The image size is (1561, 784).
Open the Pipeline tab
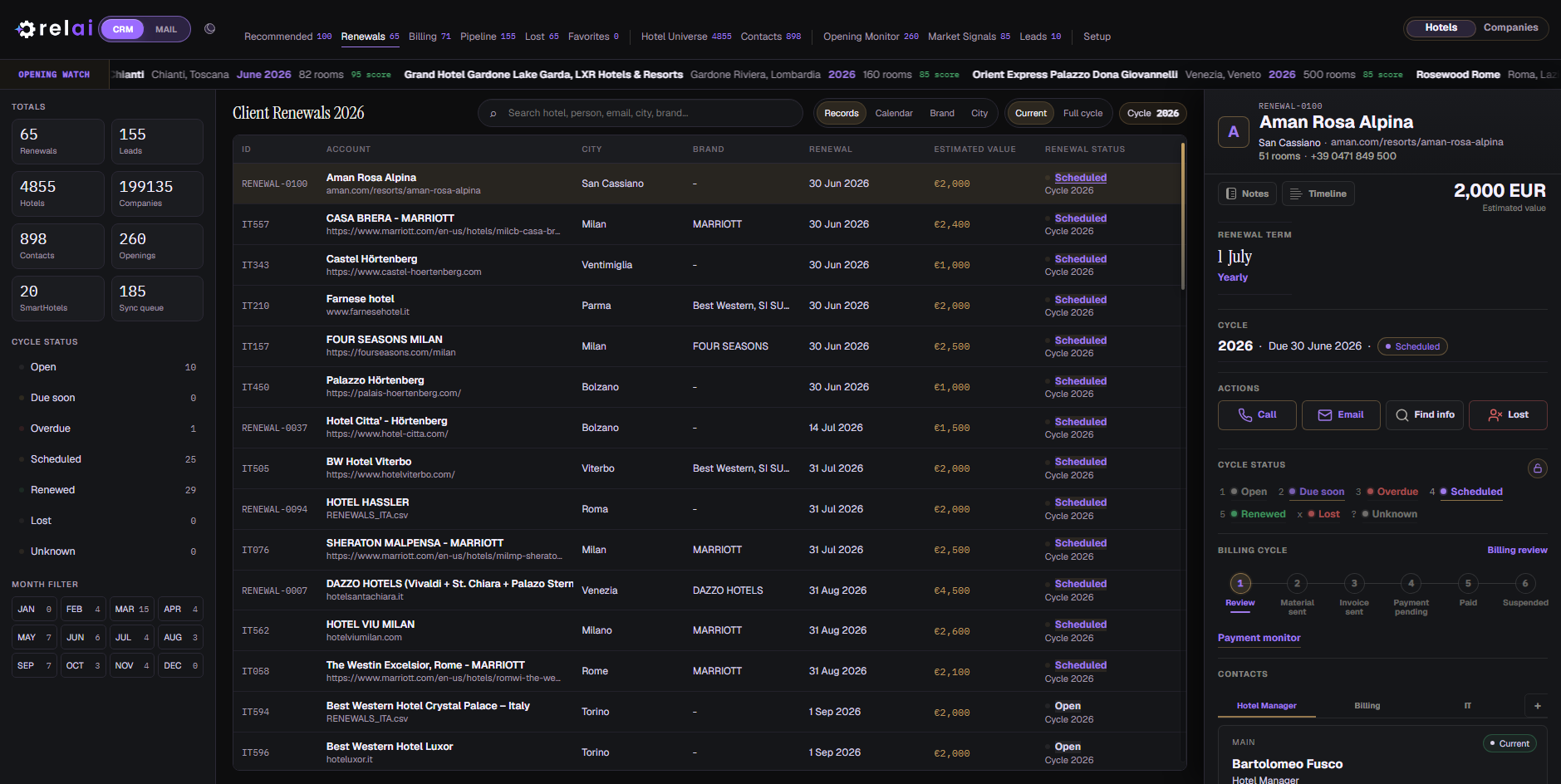point(488,37)
